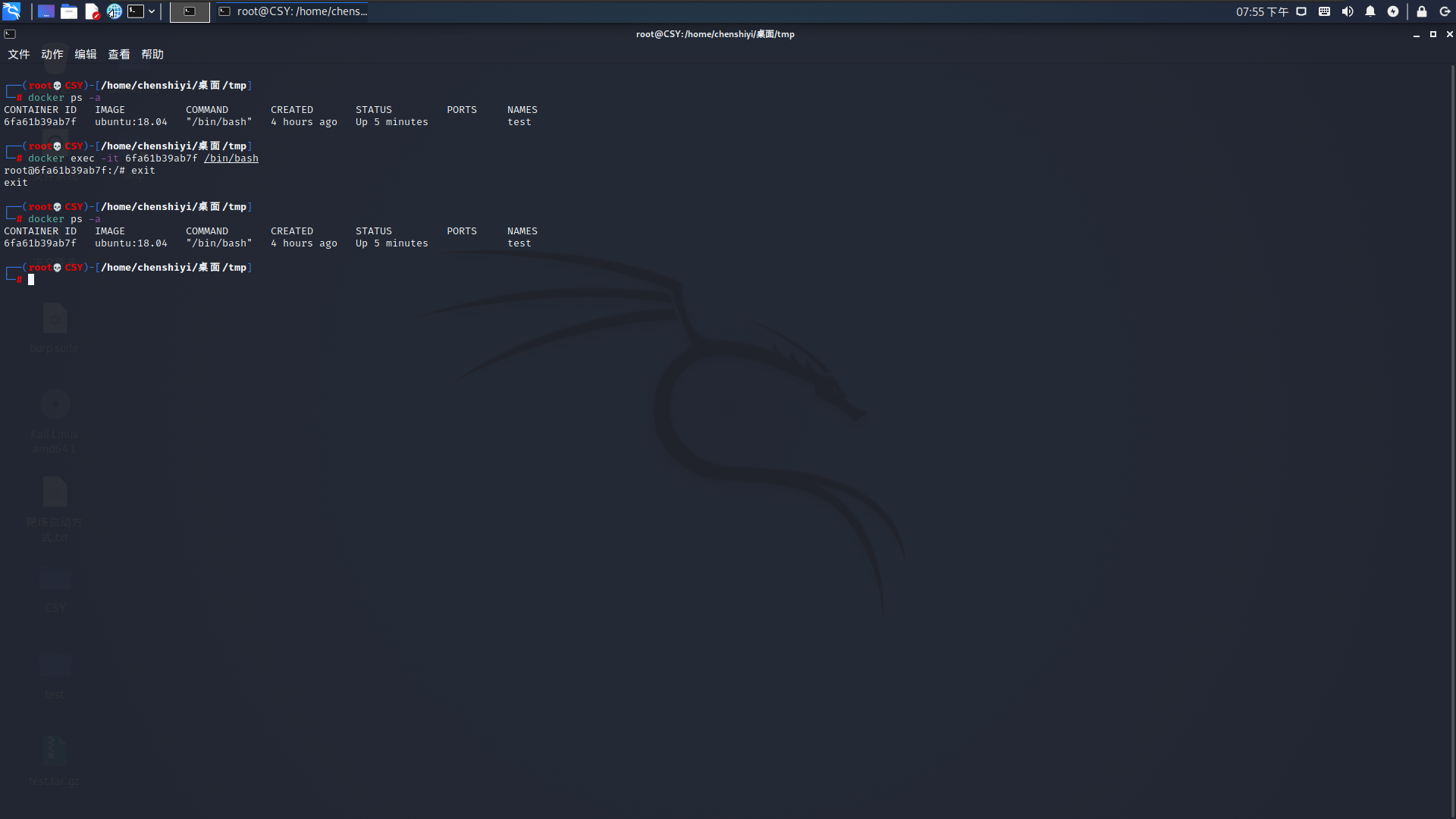This screenshot has width=1456, height=819.
Task: Expand the terminal launcher dropdown arrow
Action: [152, 11]
